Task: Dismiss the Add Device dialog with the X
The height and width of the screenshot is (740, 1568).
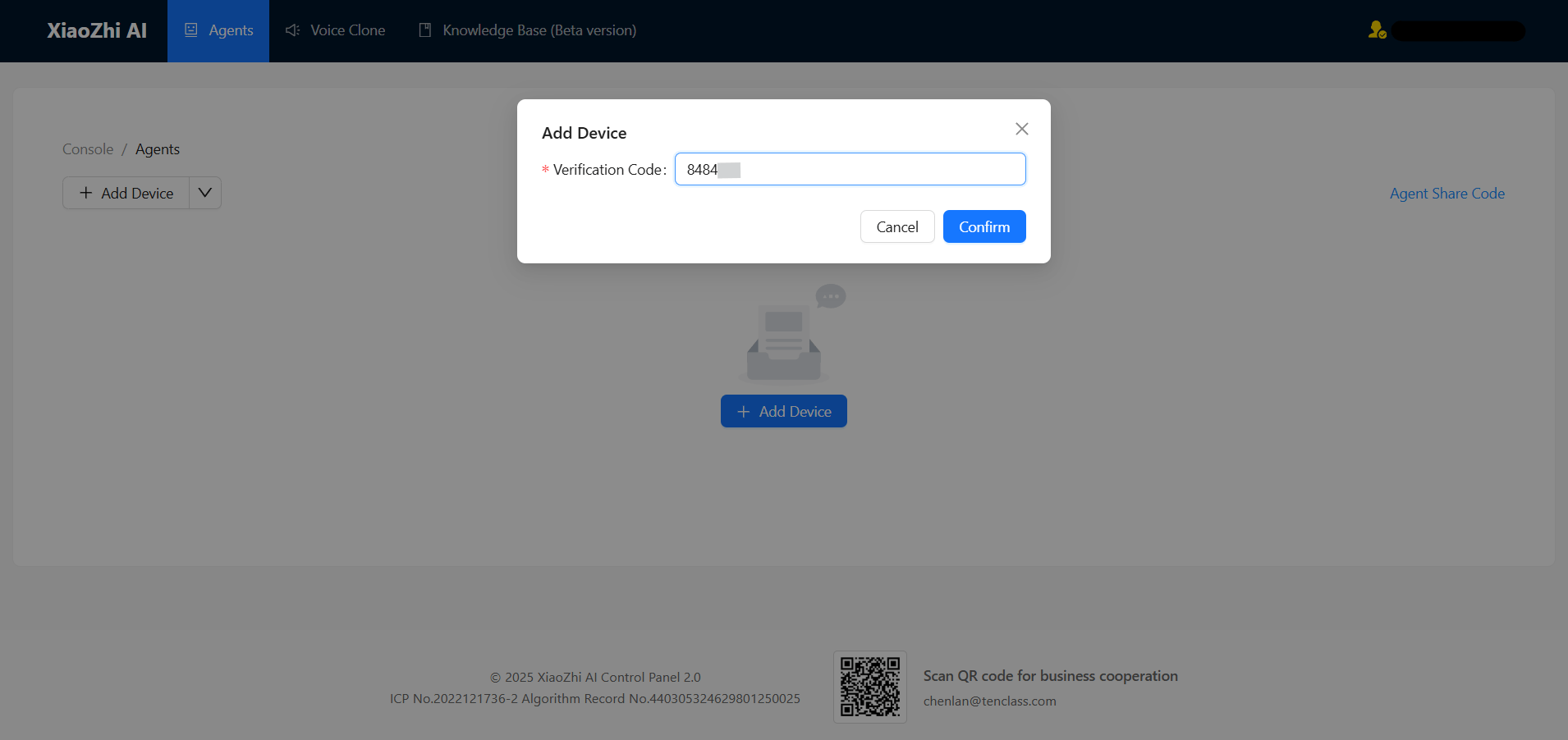Action: 1020,129
